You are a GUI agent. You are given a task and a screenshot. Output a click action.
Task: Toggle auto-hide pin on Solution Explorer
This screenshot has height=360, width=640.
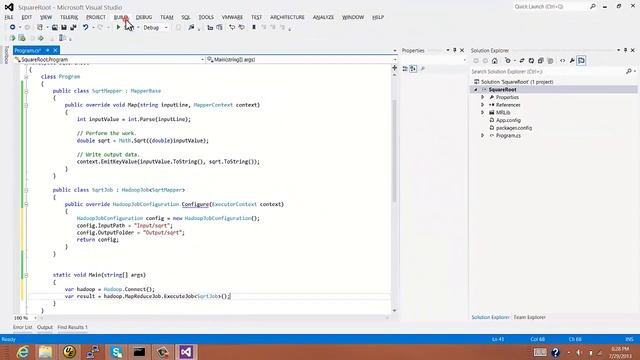(625, 50)
